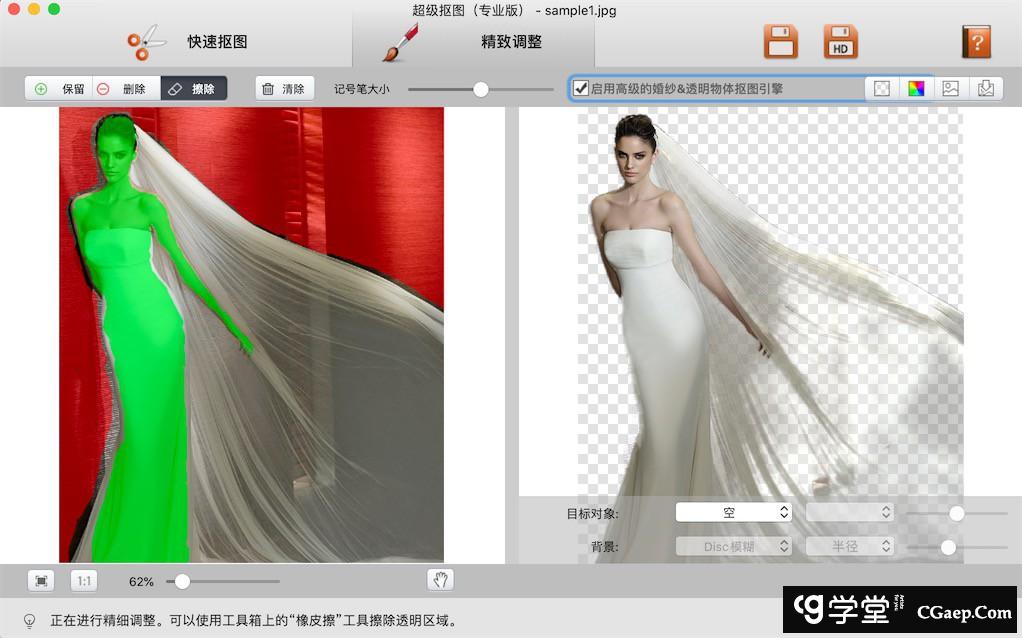Click the image background icon
Viewport: 1022px width, 638px height.
(950, 88)
